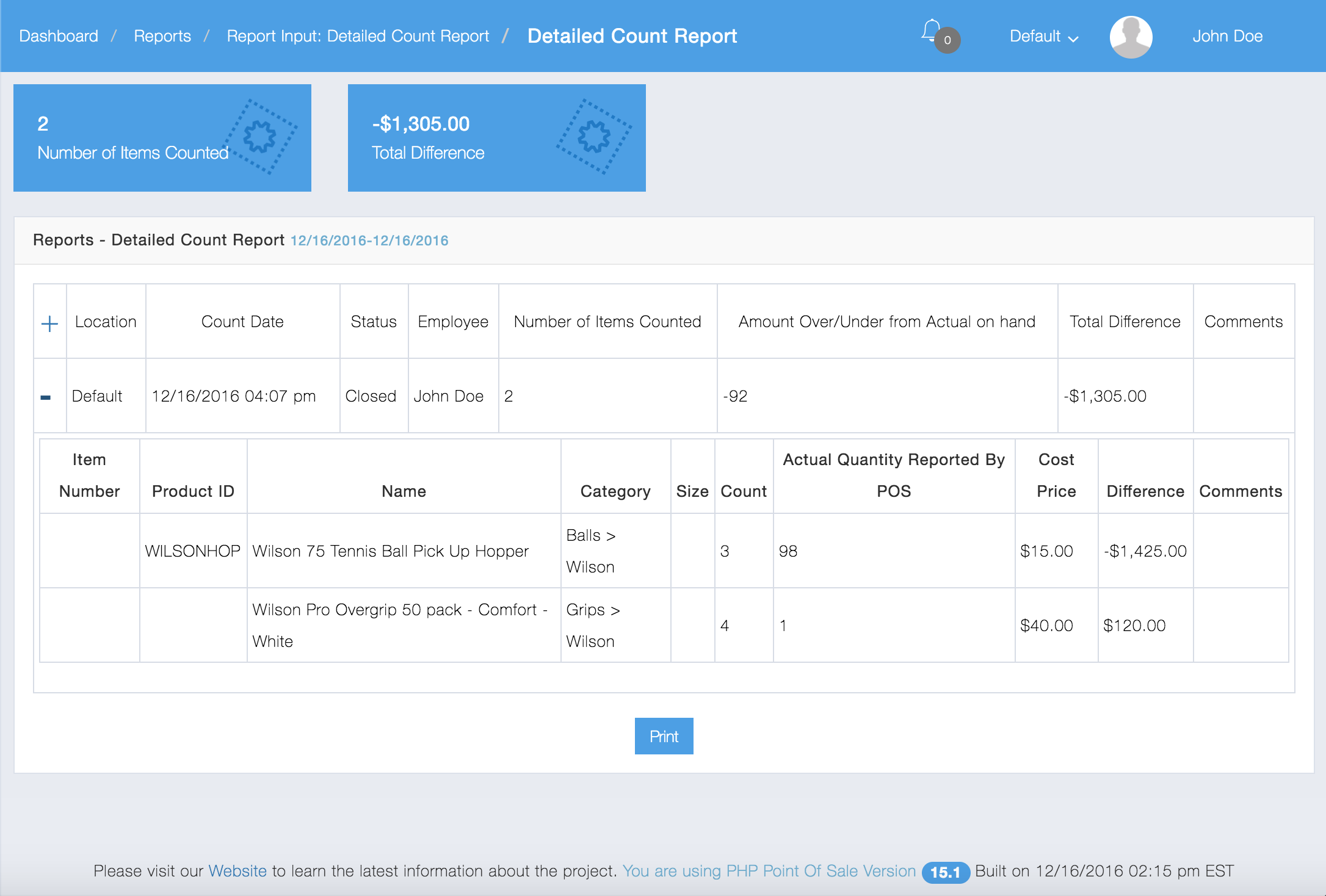Screen dimensions: 1326x896
Task: Click the John Doe avatar image
Action: tap(1131, 37)
